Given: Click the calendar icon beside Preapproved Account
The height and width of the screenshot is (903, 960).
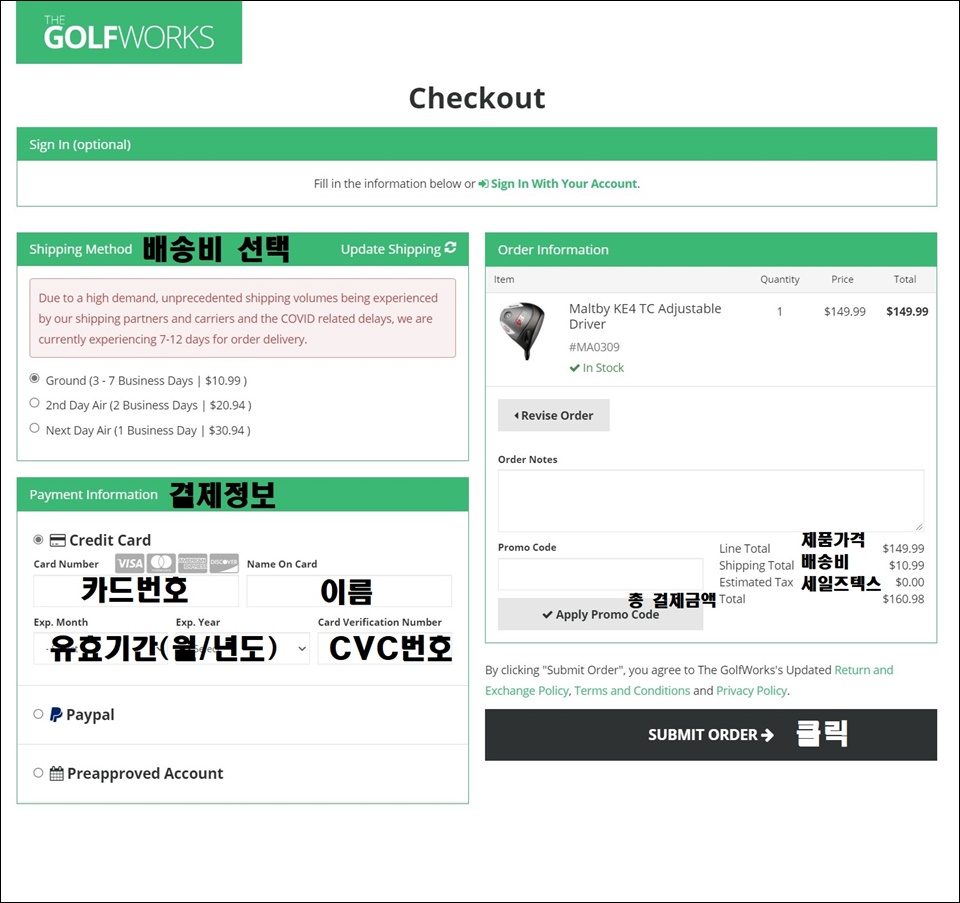Looking at the screenshot, I should coord(56,773).
